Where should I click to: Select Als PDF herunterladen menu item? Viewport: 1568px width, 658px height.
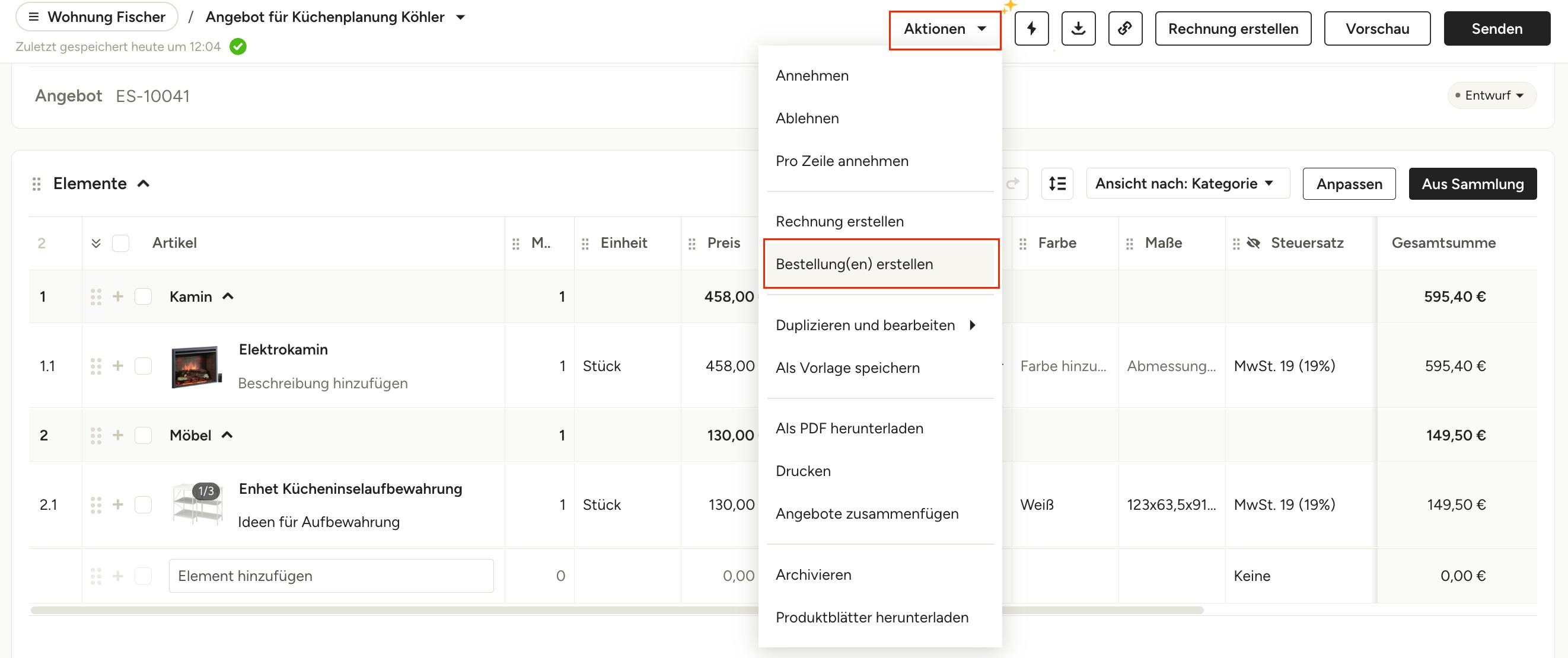click(x=879, y=429)
